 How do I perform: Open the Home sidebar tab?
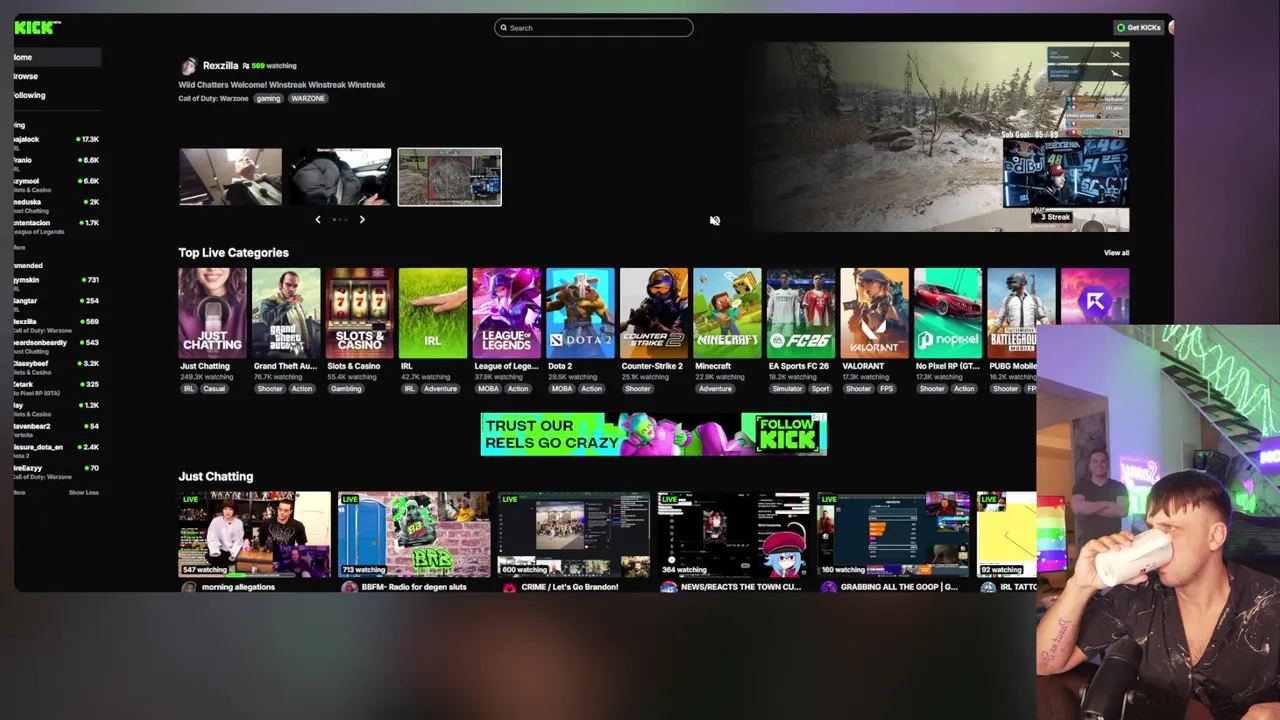tap(57, 57)
